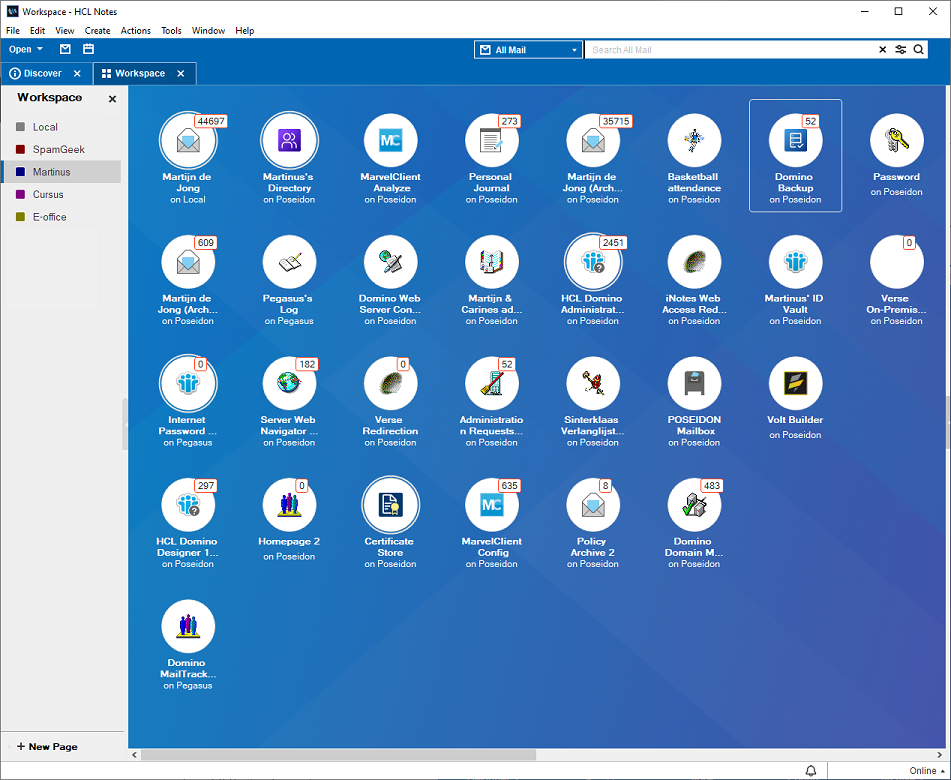Open HCL Domino Administrator help icon
The image size is (951, 780).
point(593,262)
